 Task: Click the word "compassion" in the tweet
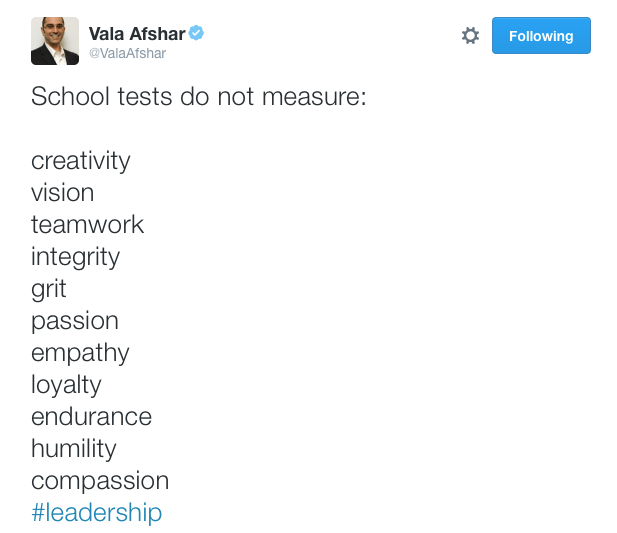pos(100,481)
